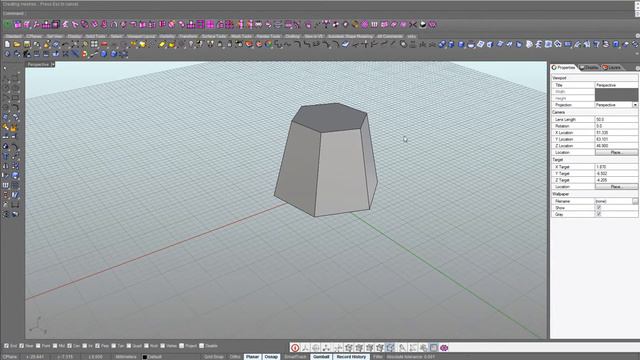The height and width of the screenshot is (360, 640).
Task: Click the black and white sphere icon
Action: click(x=423, y=25)
